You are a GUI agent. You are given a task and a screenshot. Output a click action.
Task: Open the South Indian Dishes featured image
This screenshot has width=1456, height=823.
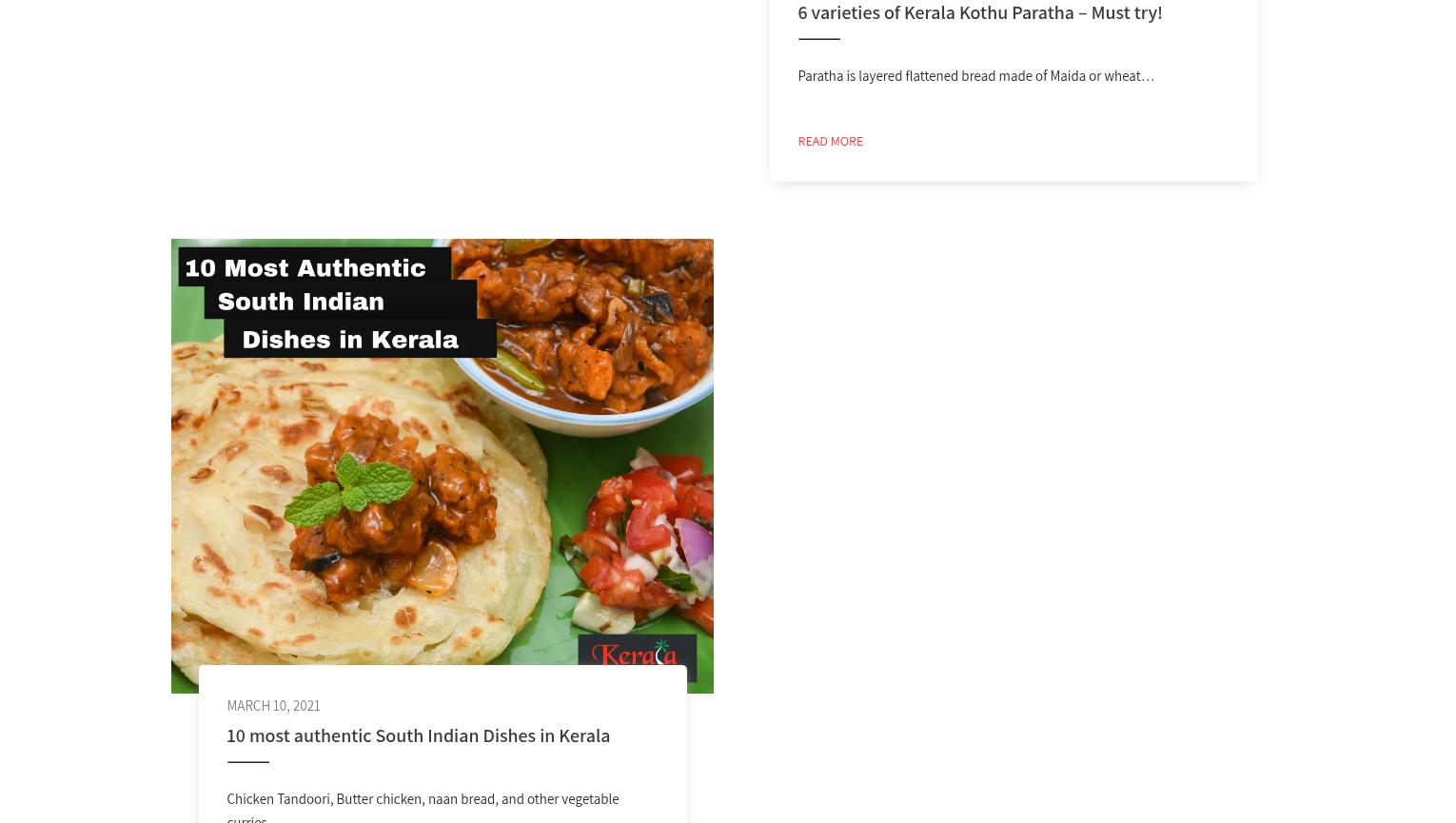tap(442, 465)
